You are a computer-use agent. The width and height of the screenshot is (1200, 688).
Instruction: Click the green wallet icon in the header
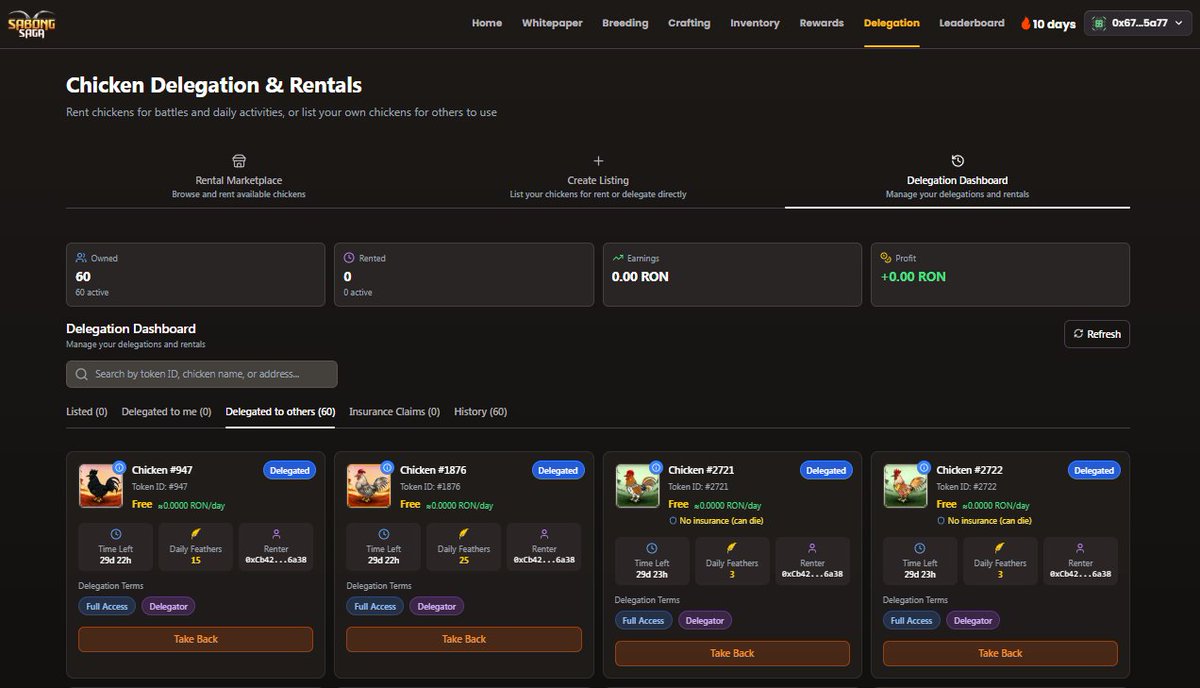point(1099,23)
